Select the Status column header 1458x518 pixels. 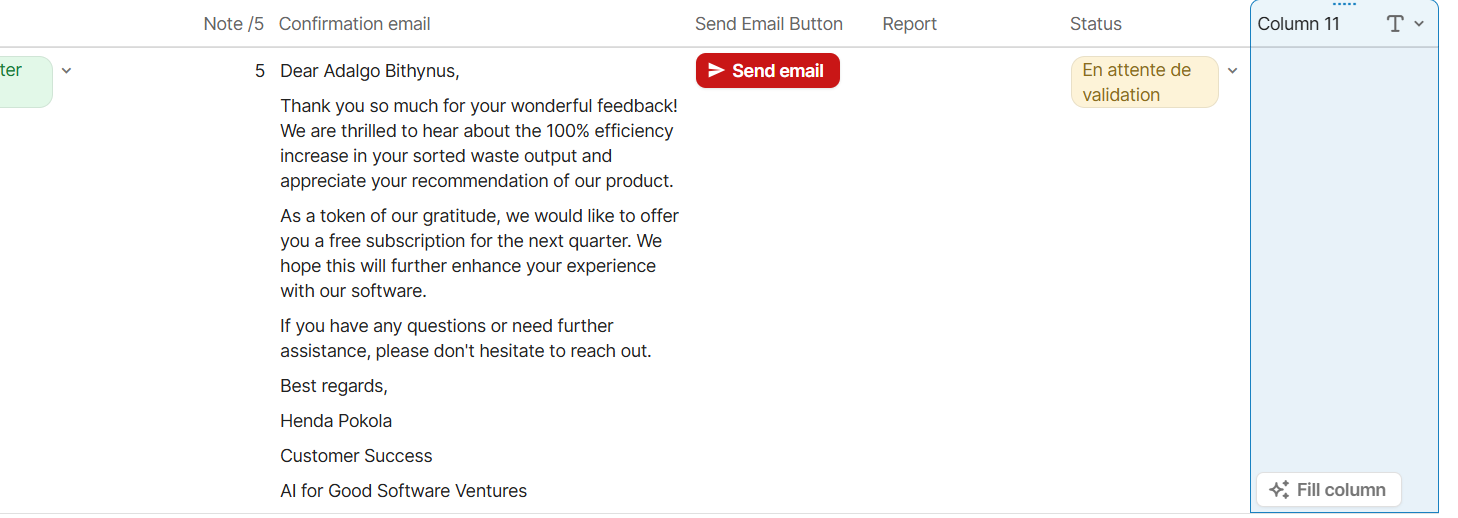click(x=1095, y=24)
